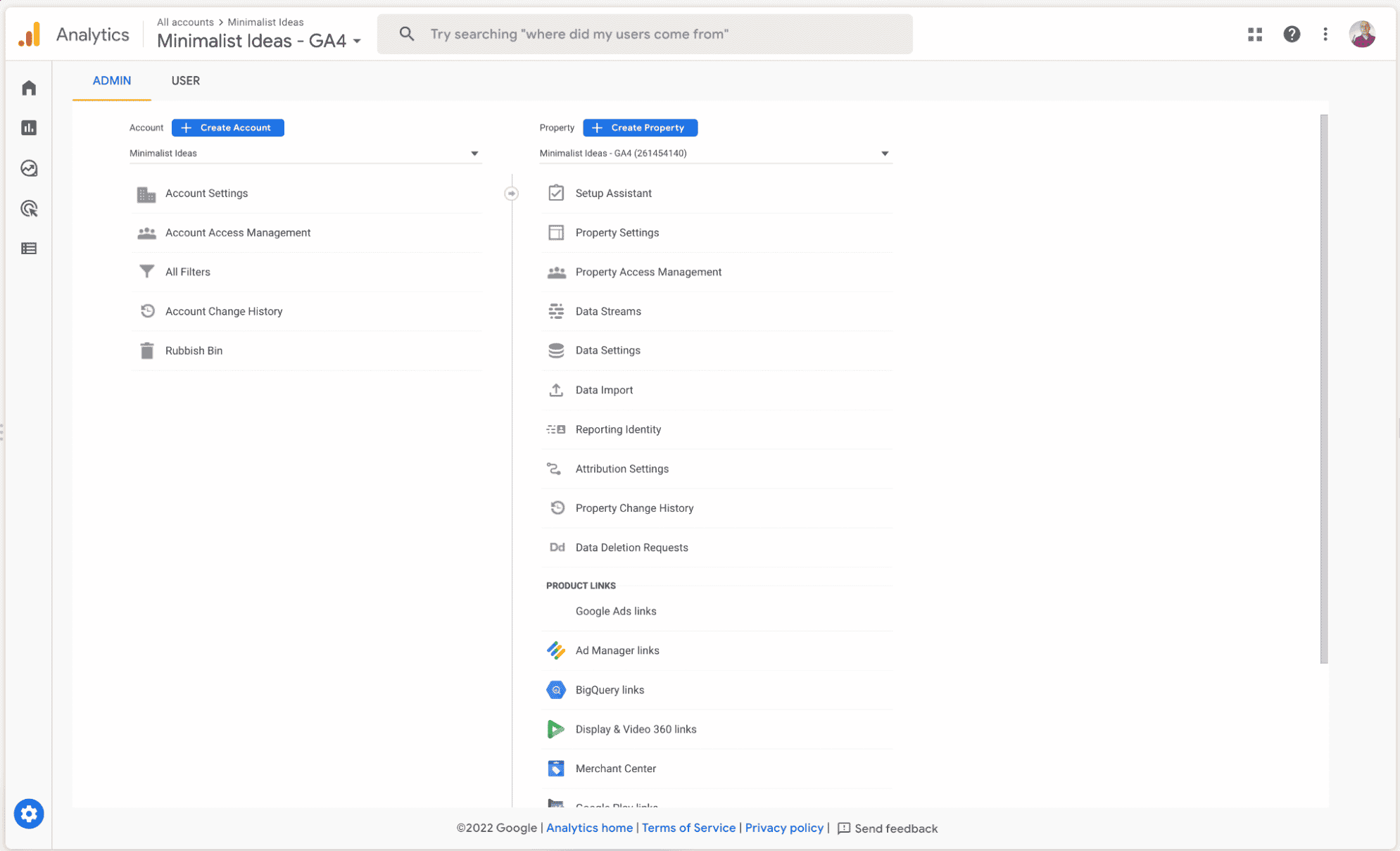Click the Admin gear icon at bottom left

[x=29, y=814]
